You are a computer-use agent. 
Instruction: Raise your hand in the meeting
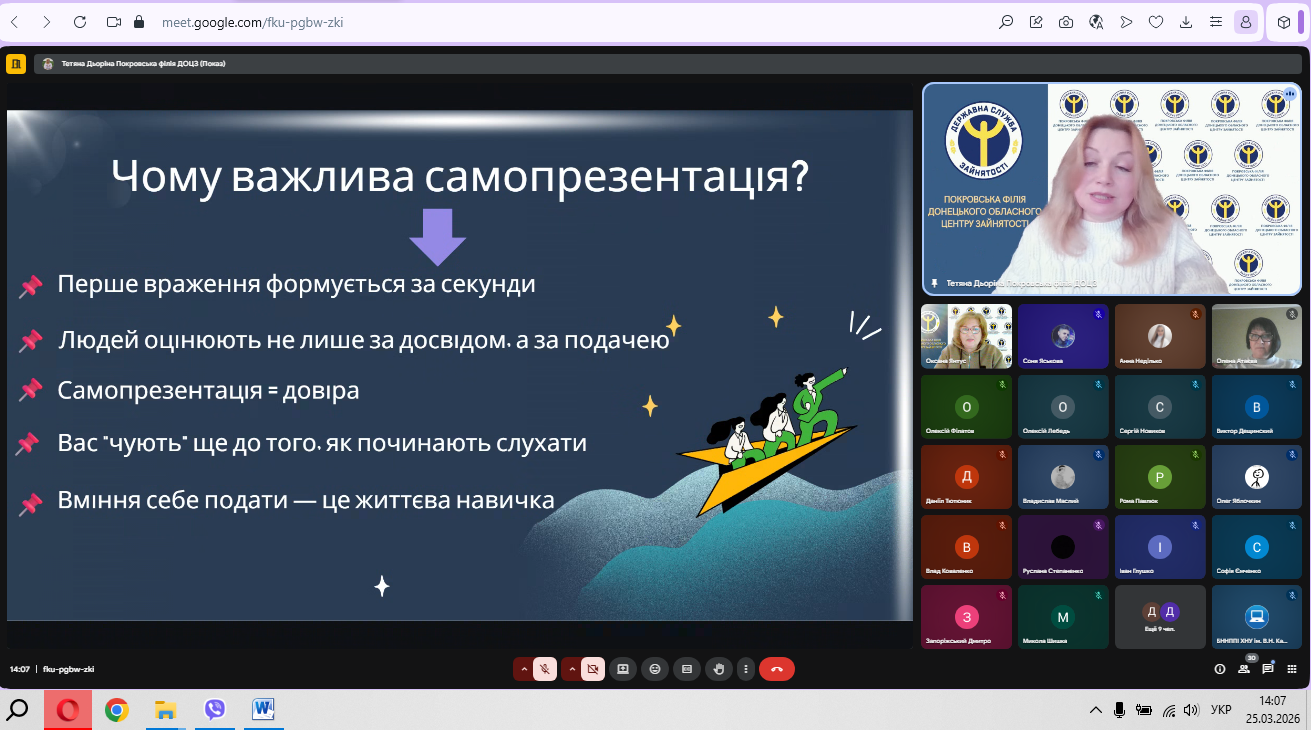click(717, 669)
